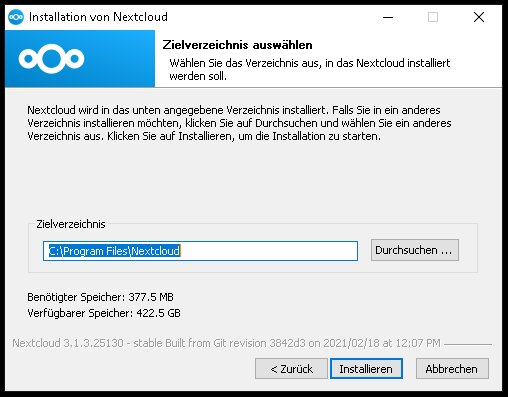The height and width of the screenshot is (397, 508).
Task: Click the highlighted C:\Program Files\Nextcloud text
Action: (115, 251)
